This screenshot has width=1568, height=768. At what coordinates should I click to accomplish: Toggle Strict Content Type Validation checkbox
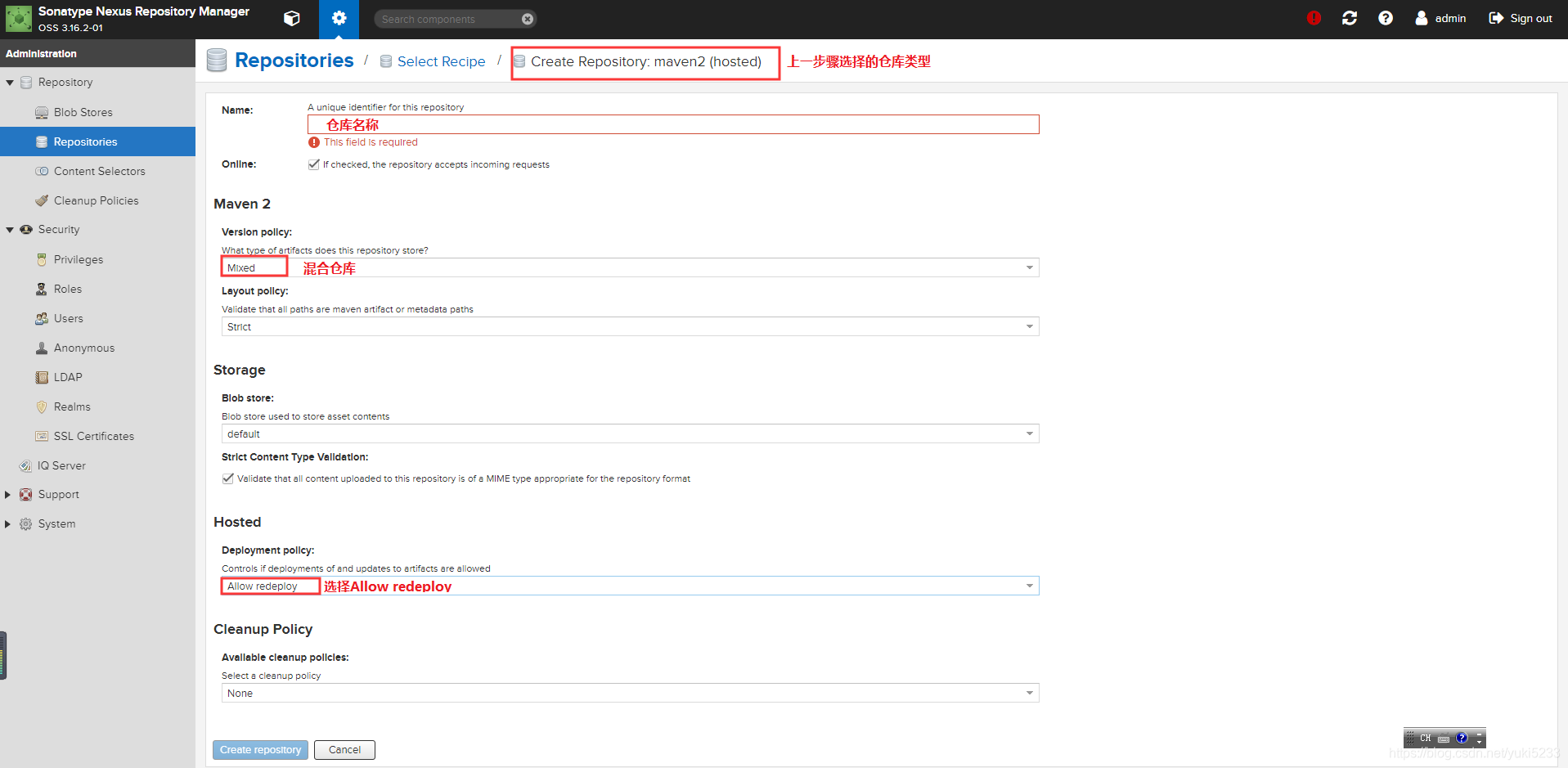(x=228, y=478)
